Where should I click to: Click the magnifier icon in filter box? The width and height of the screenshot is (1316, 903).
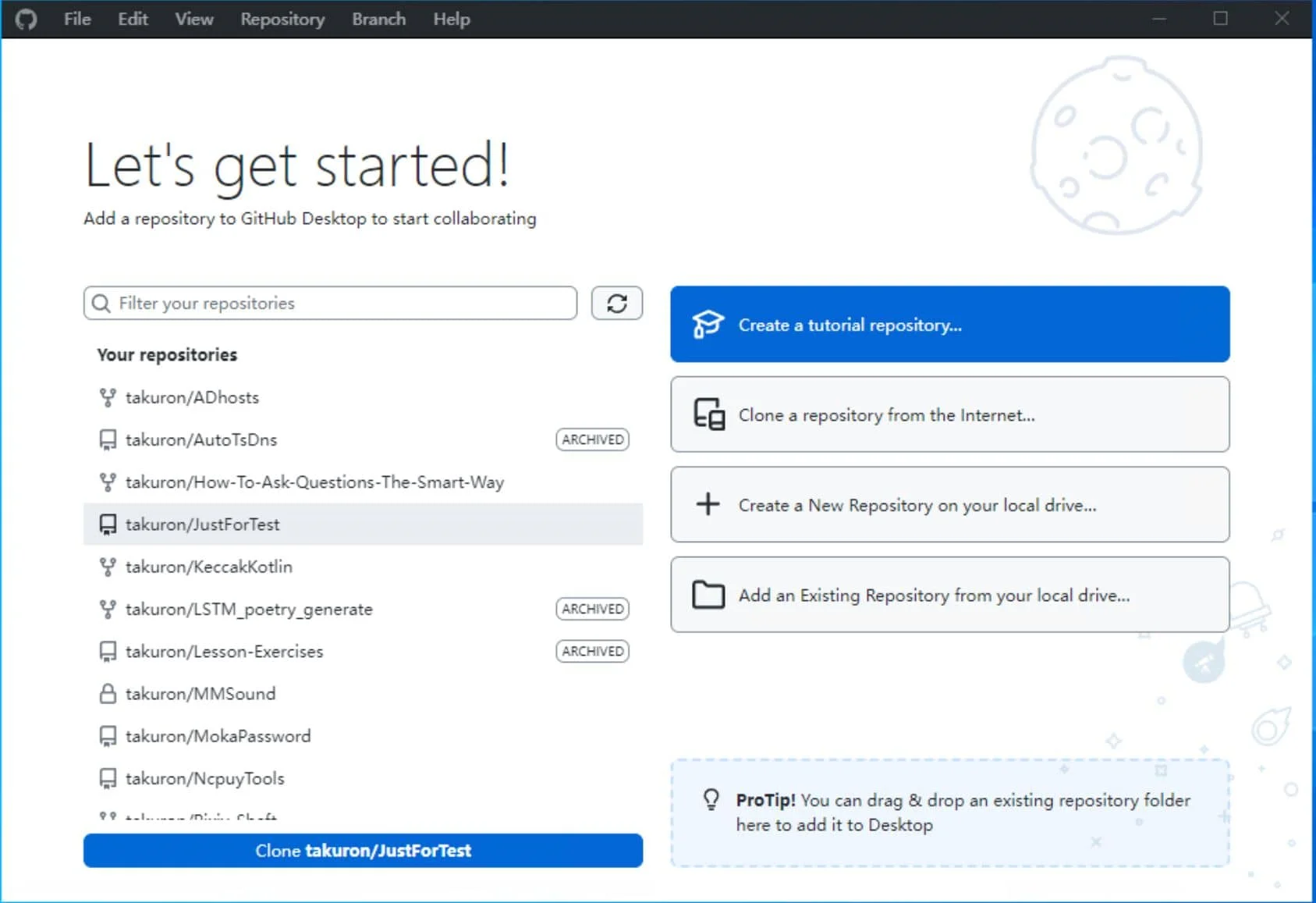point(101,303)
